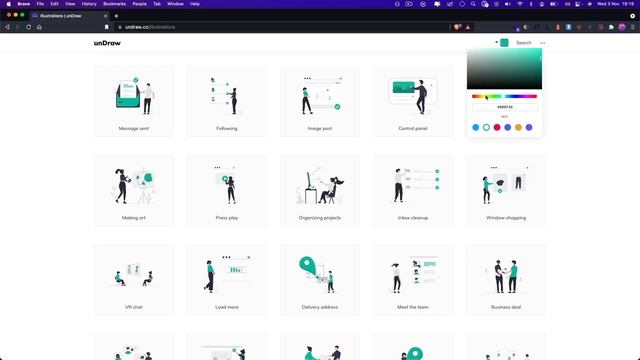This screenshot has width=640, height=360.
Task: Reload the page with the refresh icon
Action: (29, 27)
